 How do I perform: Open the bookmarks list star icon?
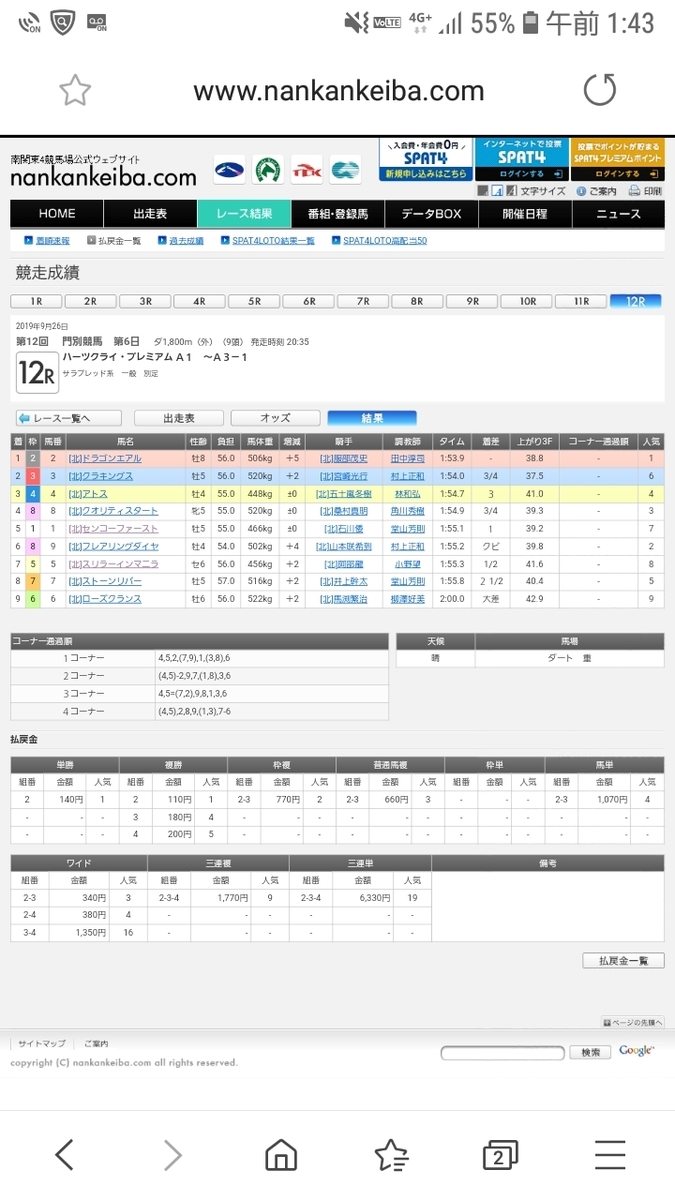[391, 1155]
